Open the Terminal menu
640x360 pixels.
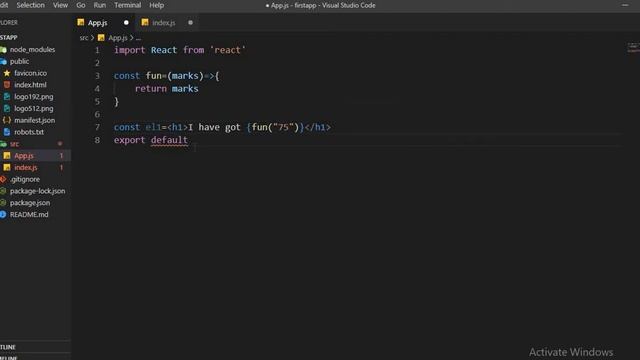127,5
